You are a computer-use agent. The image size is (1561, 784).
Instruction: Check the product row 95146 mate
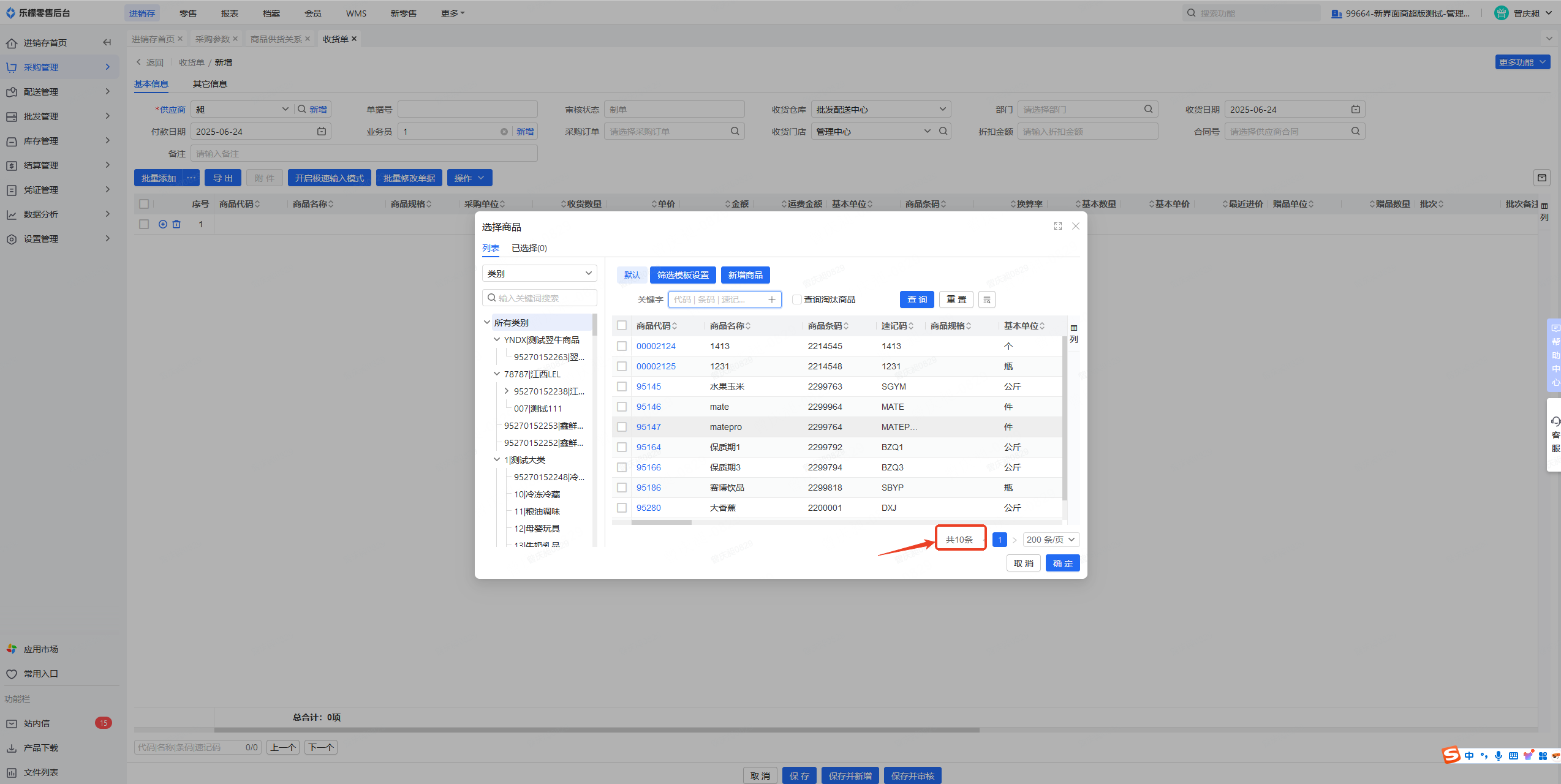(622, 407)
